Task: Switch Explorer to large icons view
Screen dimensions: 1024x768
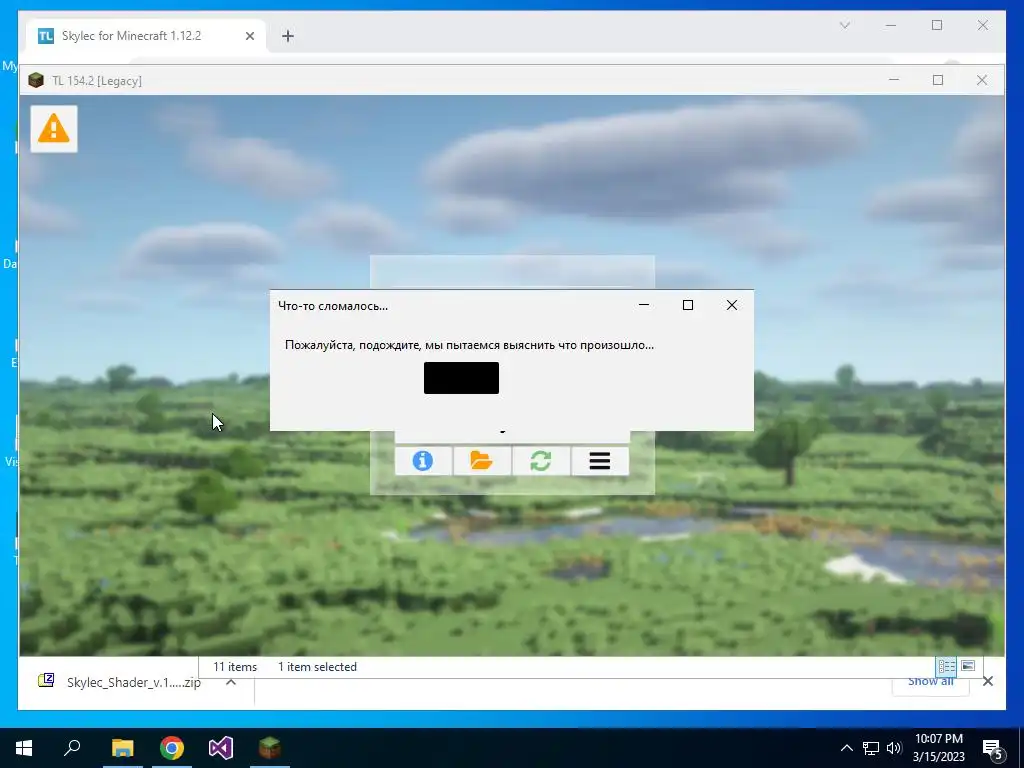Action: [x=968, y=666]
